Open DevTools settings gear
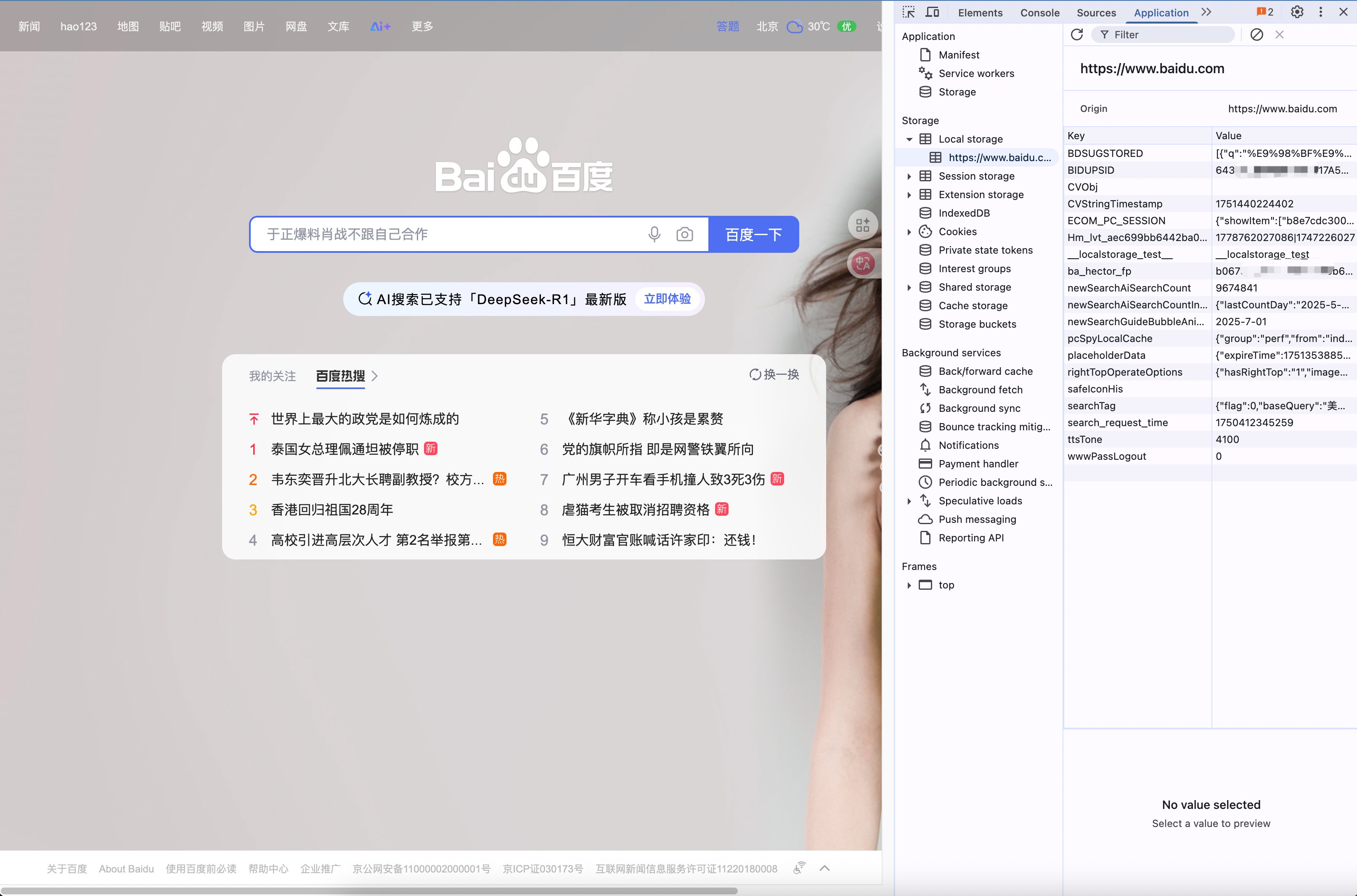The height and width of the screenshot is (896, 1357). 1297,12
